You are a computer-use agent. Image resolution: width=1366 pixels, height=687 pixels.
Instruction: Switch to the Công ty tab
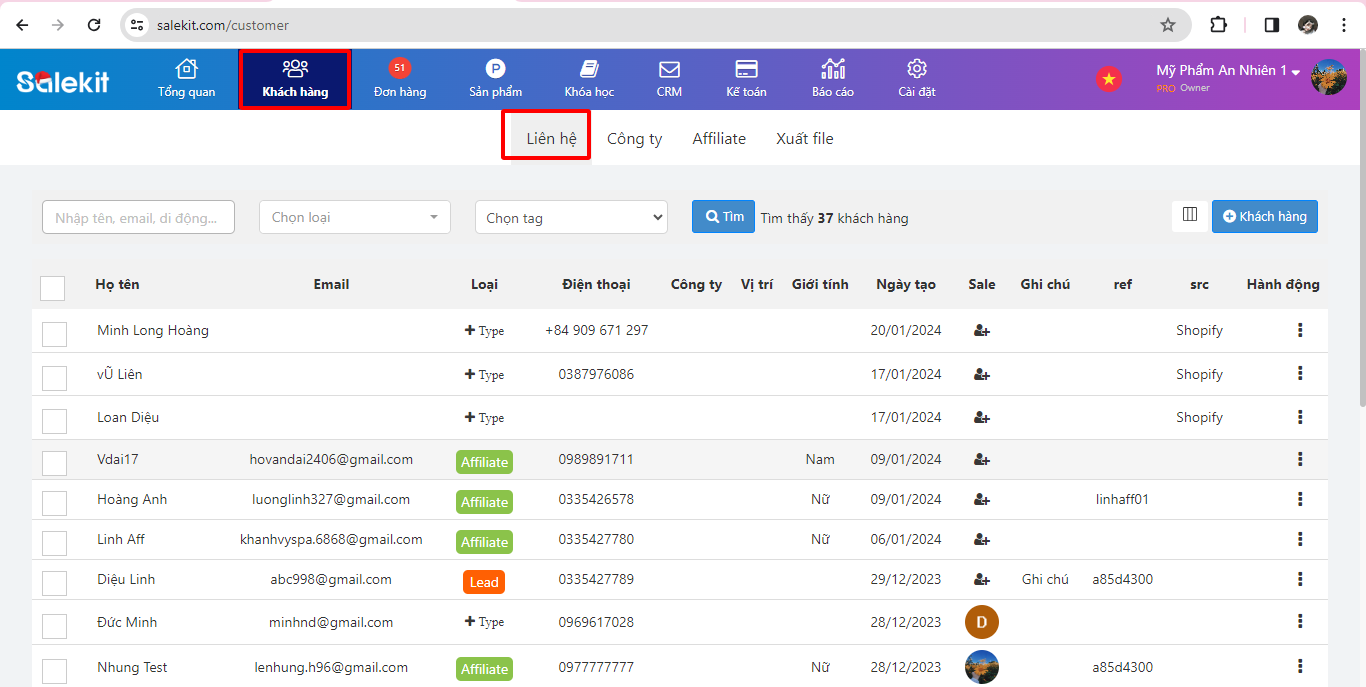point(634,139)
